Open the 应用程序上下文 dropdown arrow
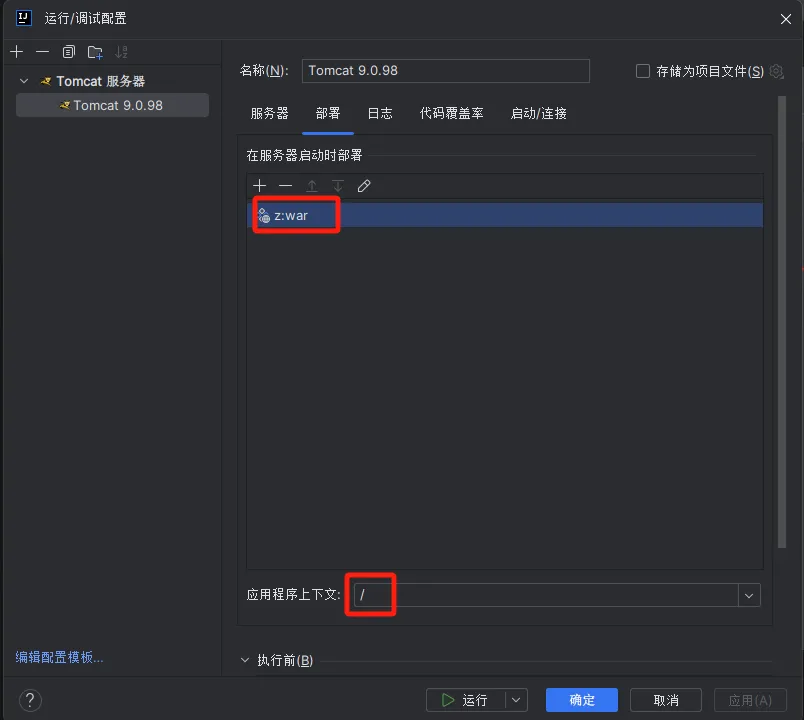804x720 pixels. pos(749,595)
